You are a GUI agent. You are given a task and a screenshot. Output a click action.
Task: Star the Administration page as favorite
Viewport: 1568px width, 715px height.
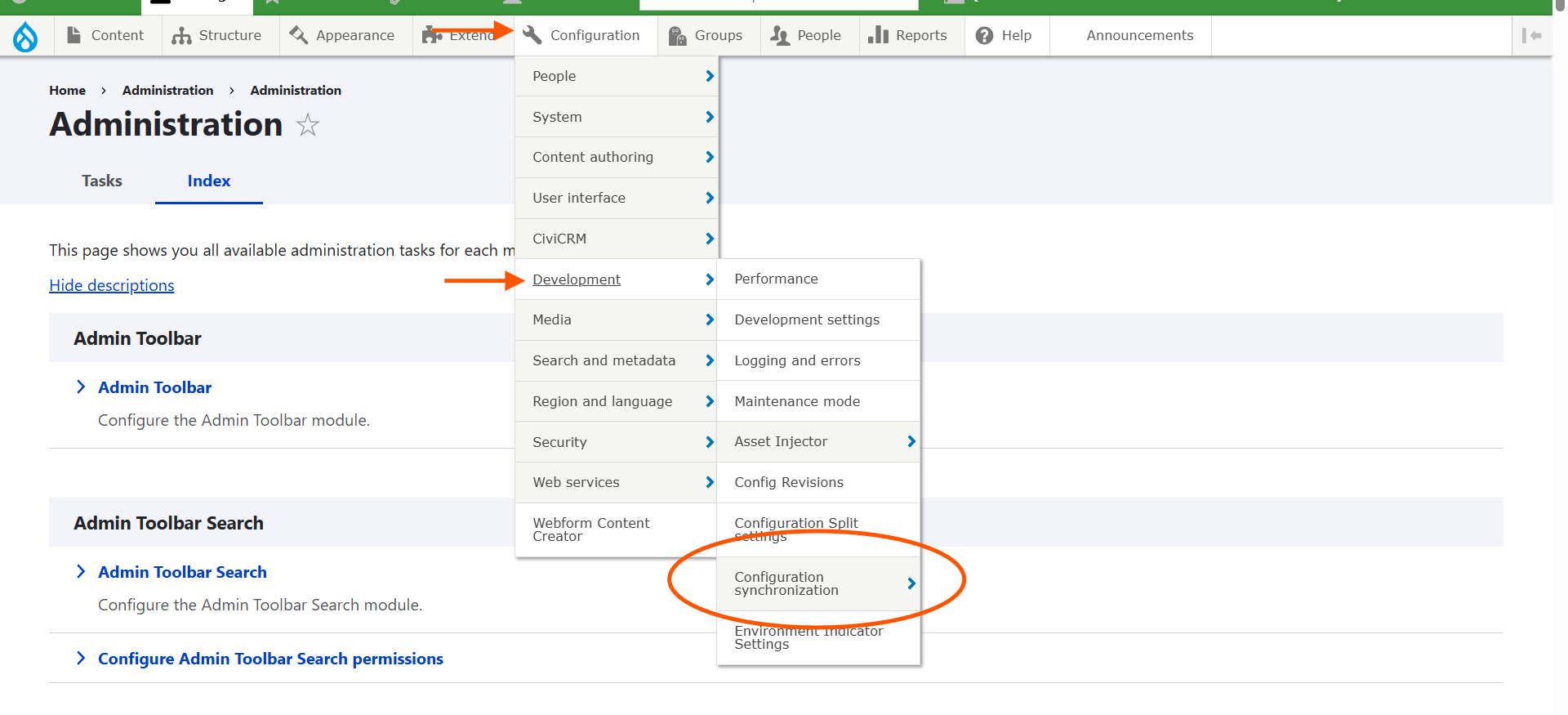(308, 125)
